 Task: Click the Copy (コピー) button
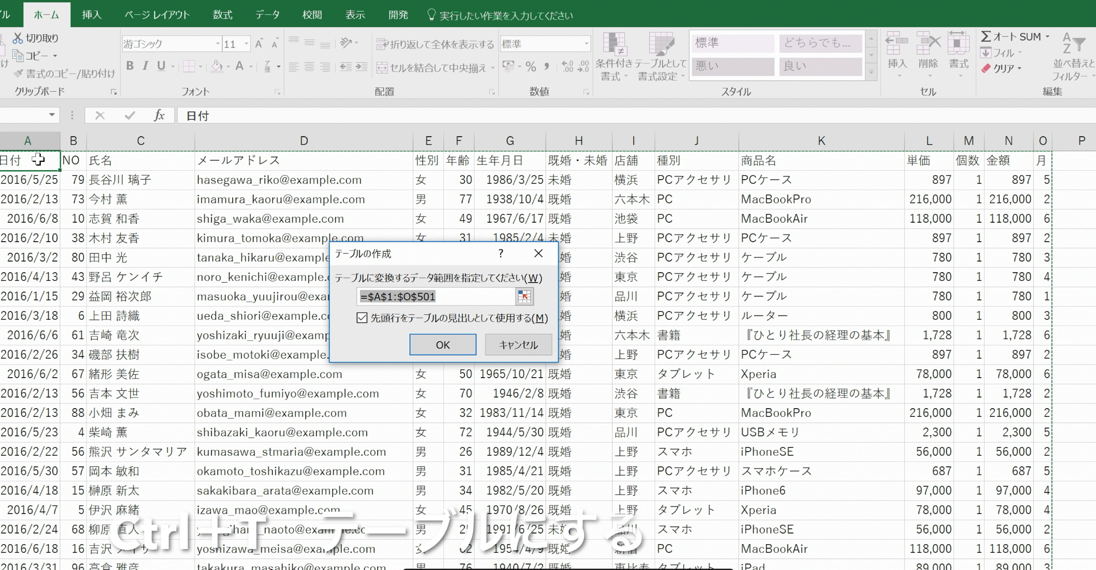35,55
